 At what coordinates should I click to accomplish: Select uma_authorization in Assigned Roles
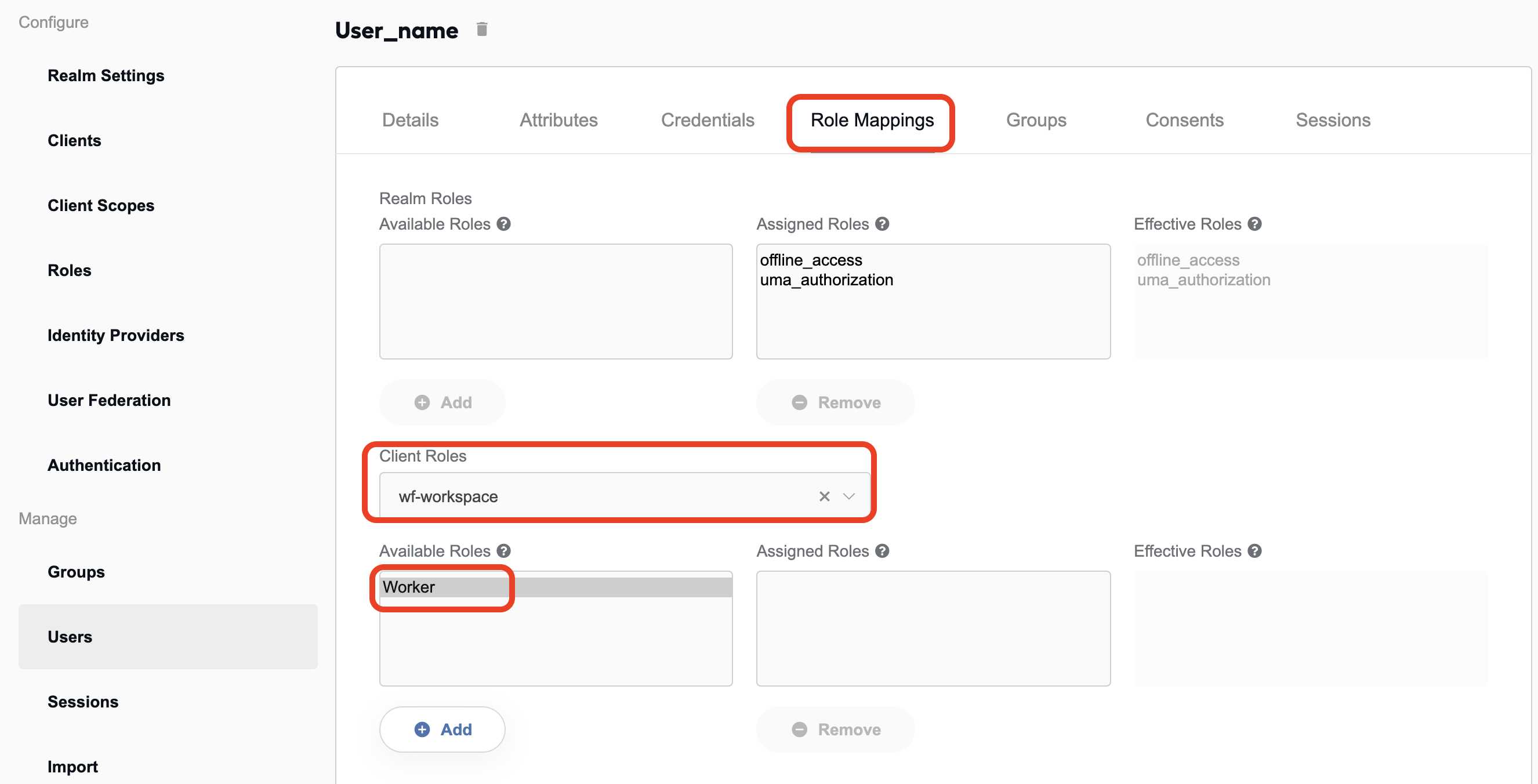pos(826,280)
